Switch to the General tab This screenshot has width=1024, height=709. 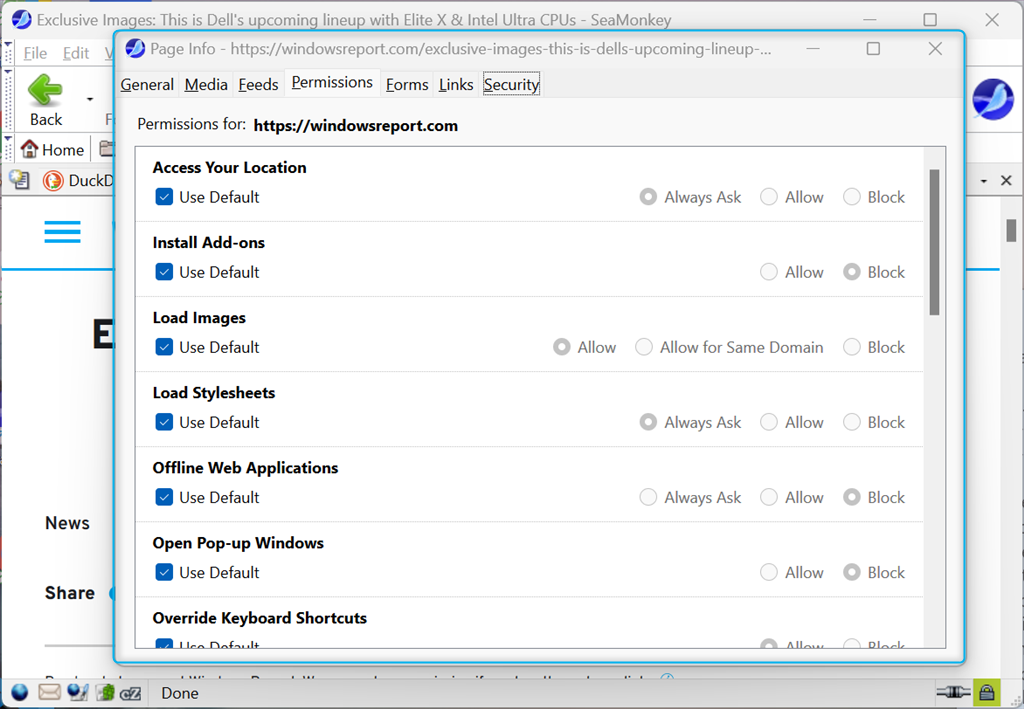pos(147,84)
